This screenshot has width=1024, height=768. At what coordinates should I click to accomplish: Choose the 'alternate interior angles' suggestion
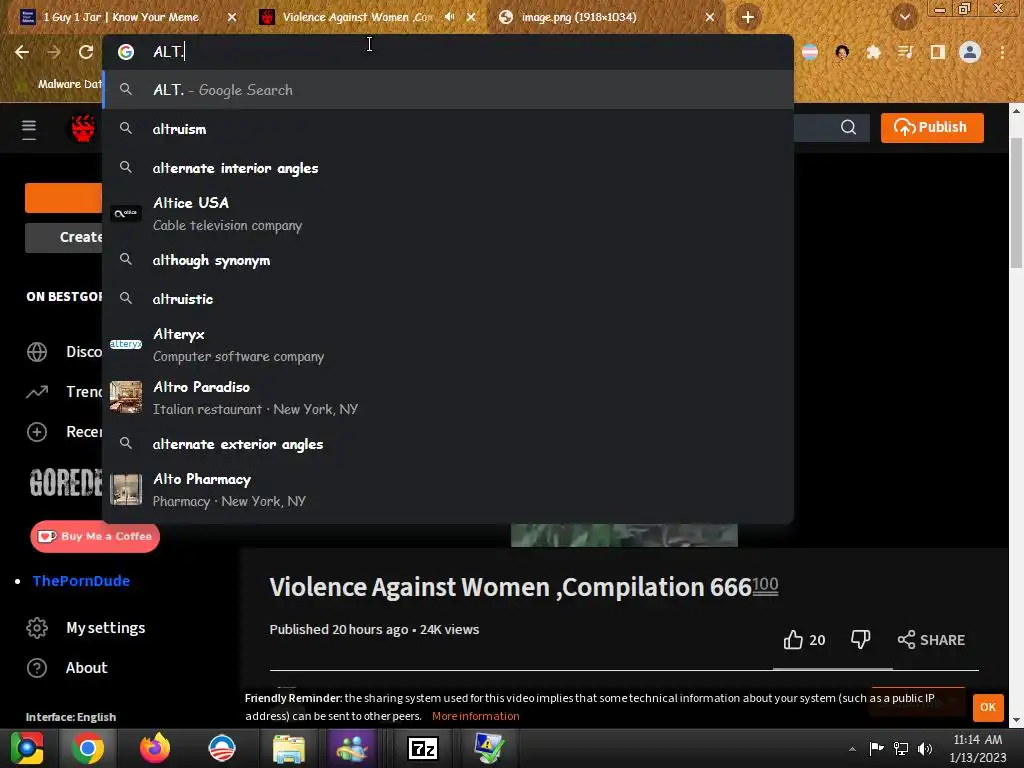(x=448, y=168)
